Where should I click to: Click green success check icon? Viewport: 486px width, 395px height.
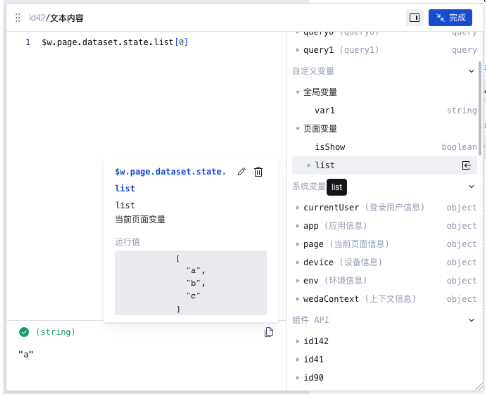24,332
